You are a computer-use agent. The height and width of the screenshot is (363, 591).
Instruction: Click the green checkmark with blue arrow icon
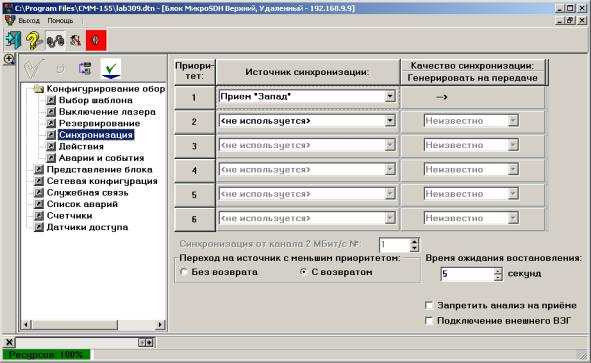111,69
